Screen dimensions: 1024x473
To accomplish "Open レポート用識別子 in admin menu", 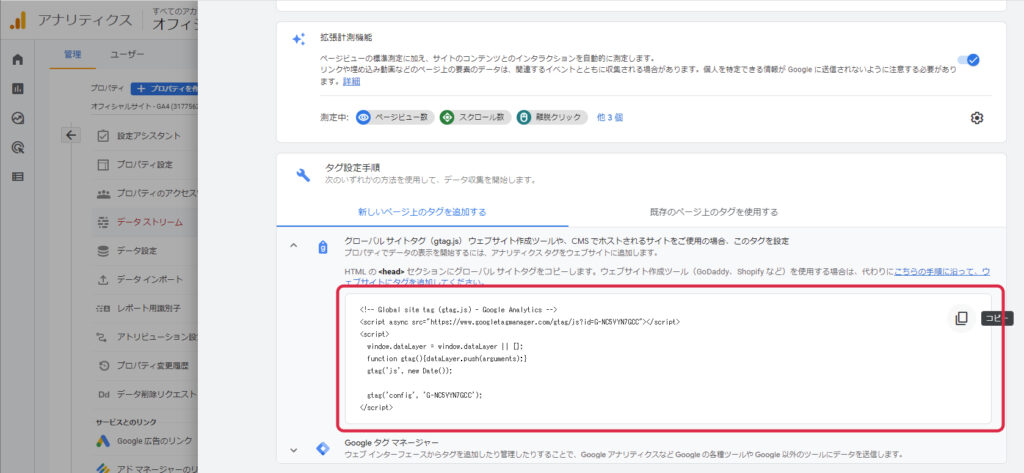I will (x=147, y=308).
